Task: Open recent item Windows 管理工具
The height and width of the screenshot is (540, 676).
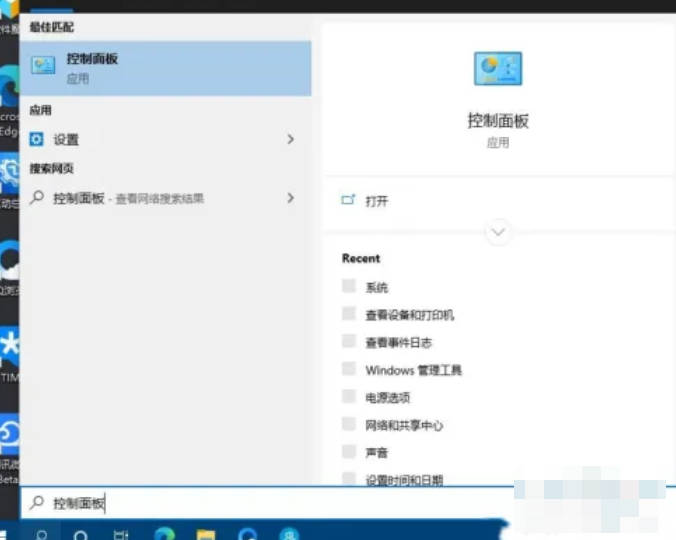Action: pyautogui.click(x=401, y=370)
